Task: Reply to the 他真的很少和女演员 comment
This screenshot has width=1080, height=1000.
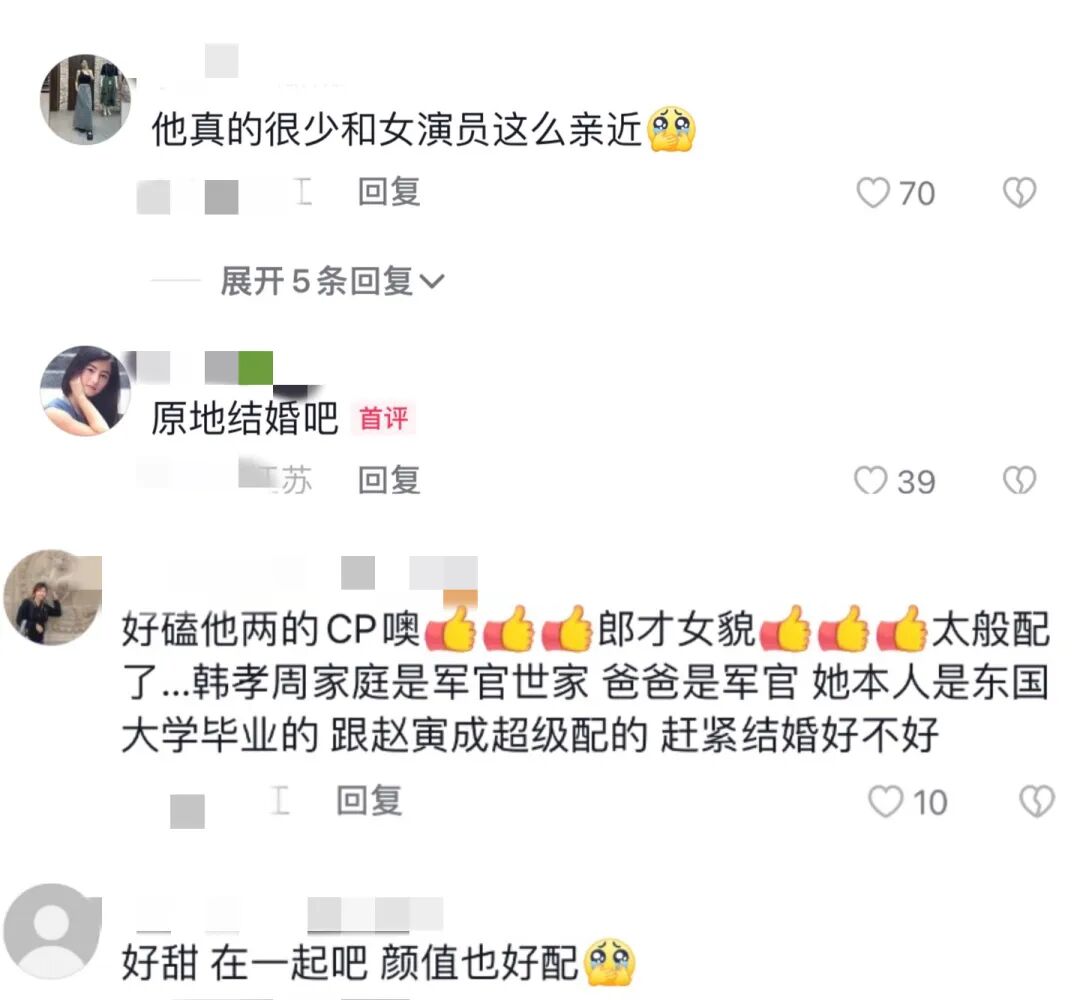Action: point(389,191)
